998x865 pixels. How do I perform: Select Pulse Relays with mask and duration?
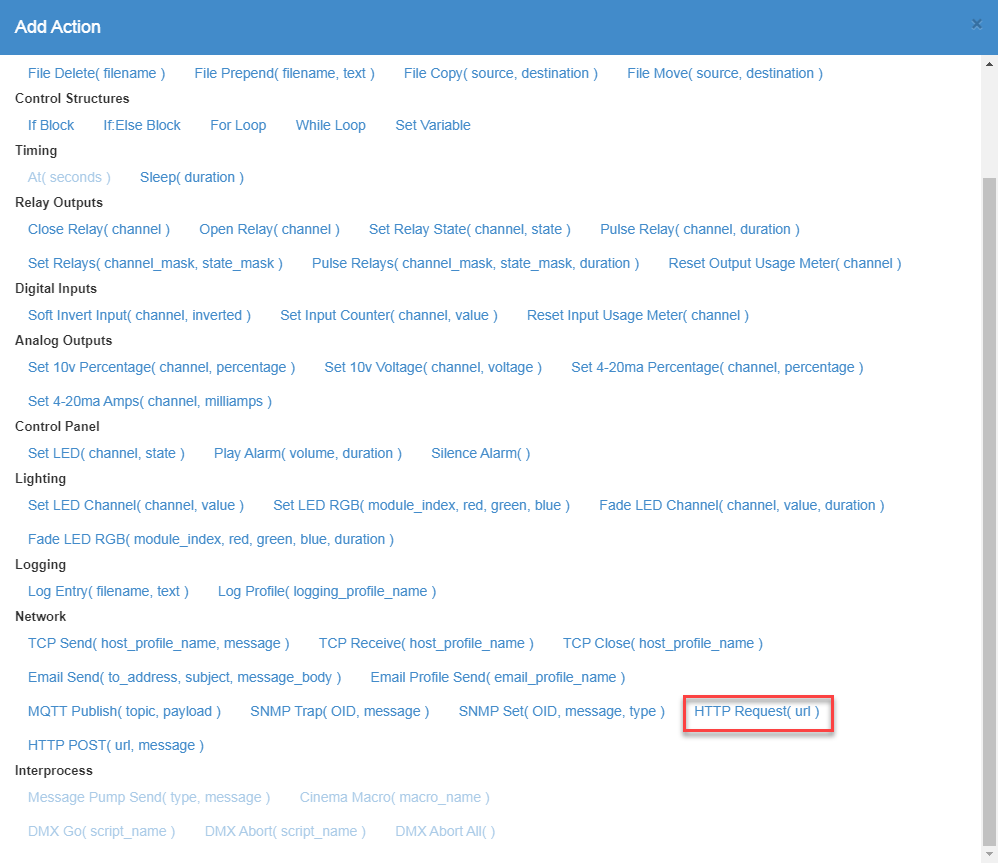click(x=475, y=264)
